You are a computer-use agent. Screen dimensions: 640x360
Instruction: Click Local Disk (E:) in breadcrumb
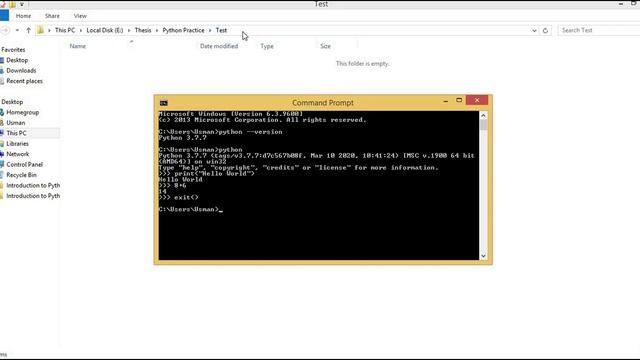coord(104,30)
